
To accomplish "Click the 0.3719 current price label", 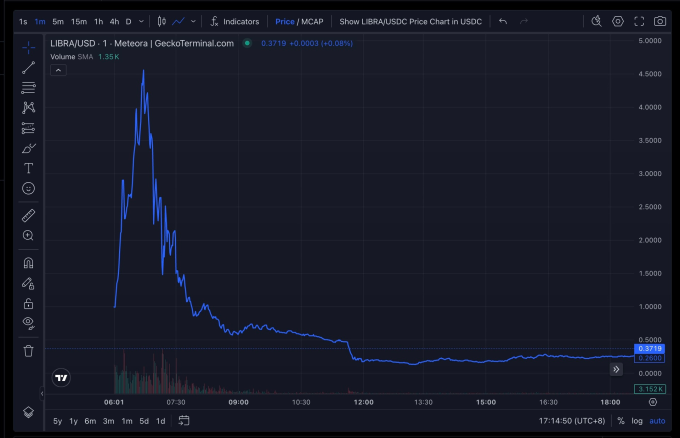I will (x=650, y=348).
